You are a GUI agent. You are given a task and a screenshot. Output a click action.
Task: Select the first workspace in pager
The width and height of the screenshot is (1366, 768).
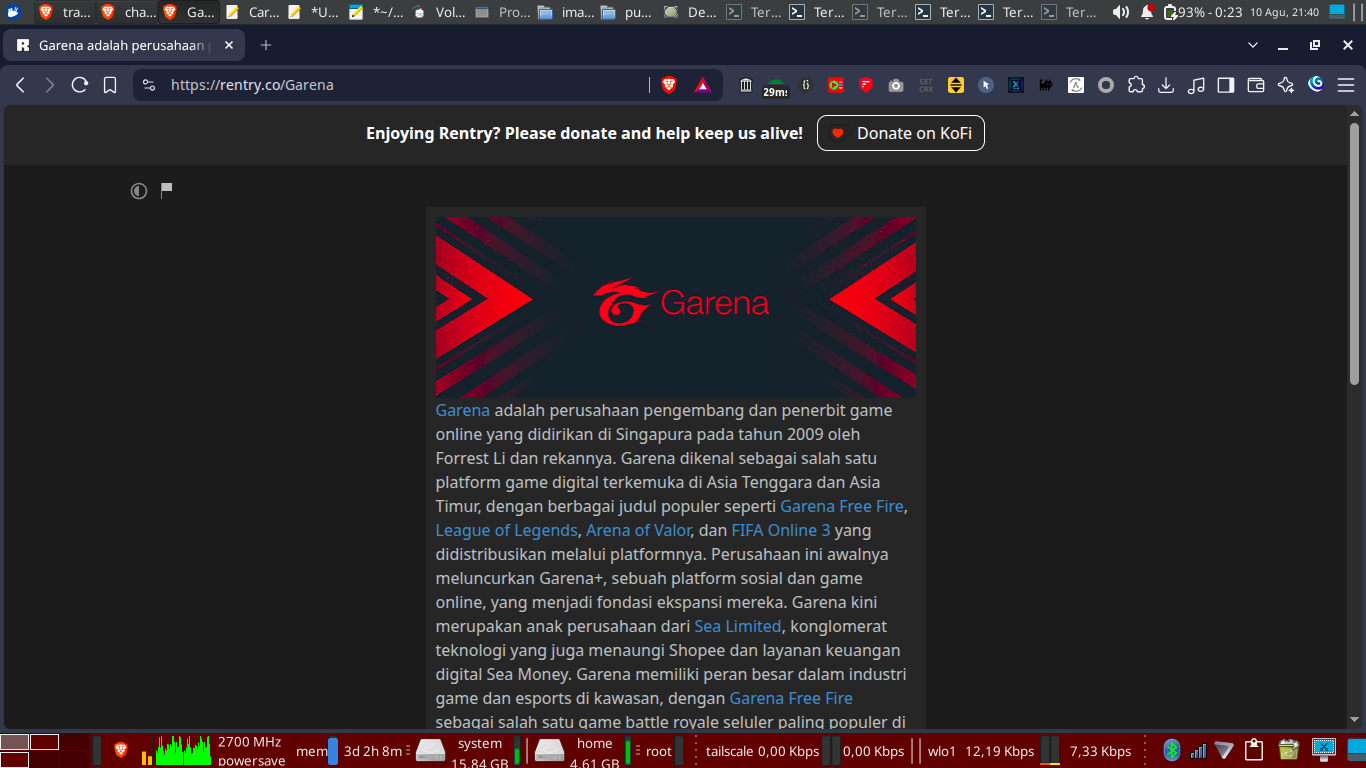pos(14,742)
